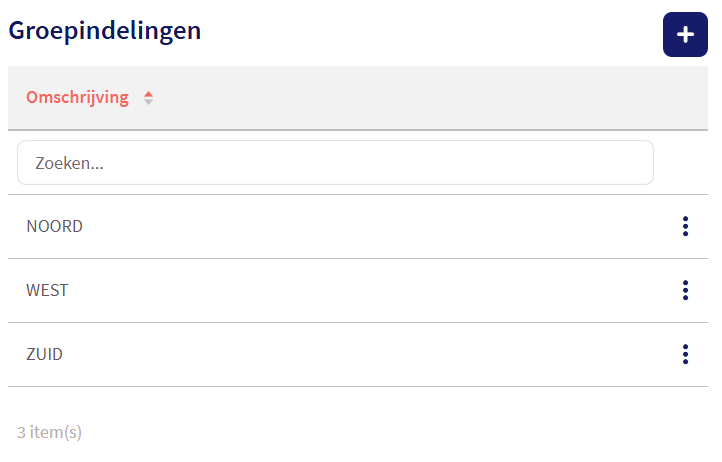Sort descending with the gray down arrow
The height and width of the screenshot is (462, 722).
tap(149, 102)
